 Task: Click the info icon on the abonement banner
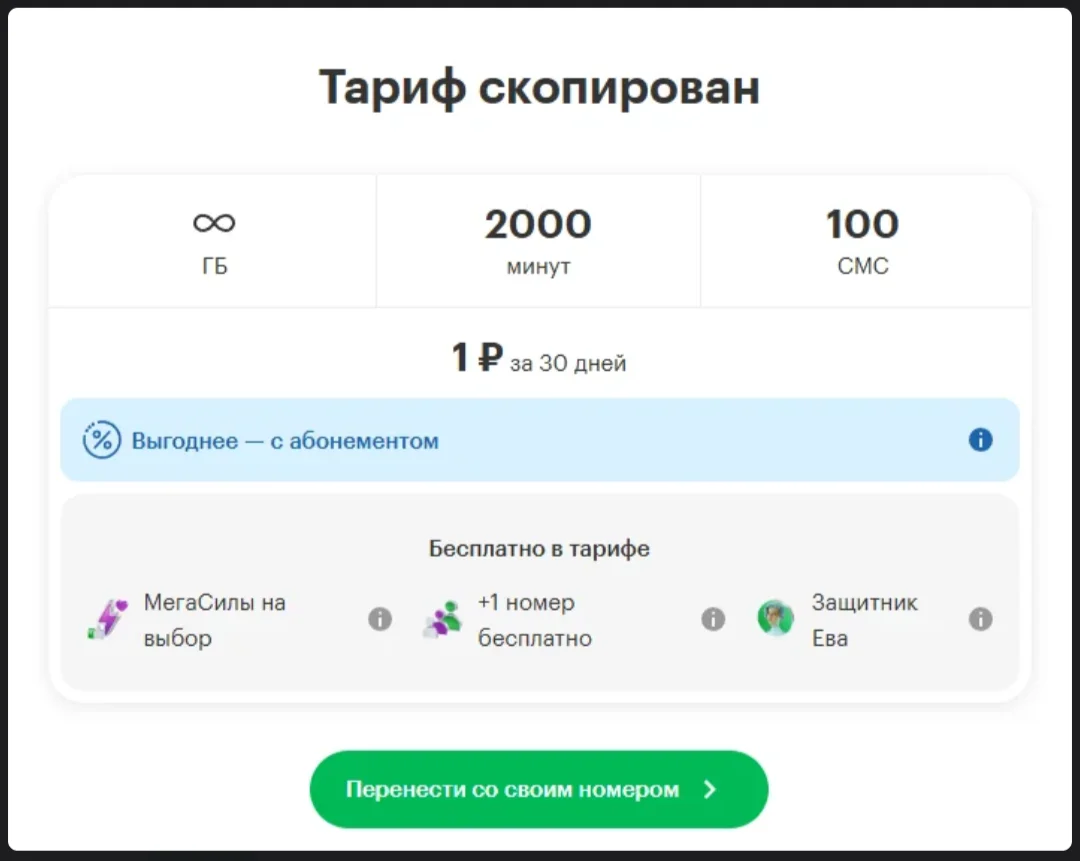point(980,439)
